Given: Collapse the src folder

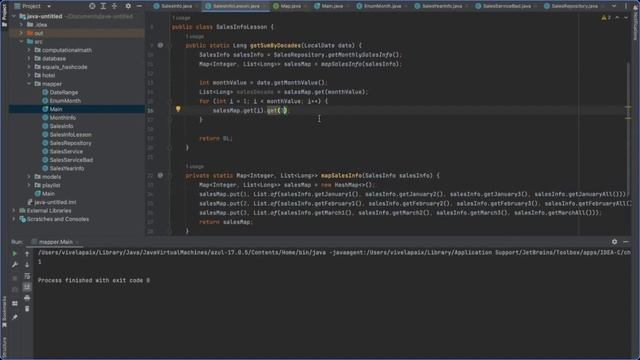Looking at the screenshot, I should point(21,42).
